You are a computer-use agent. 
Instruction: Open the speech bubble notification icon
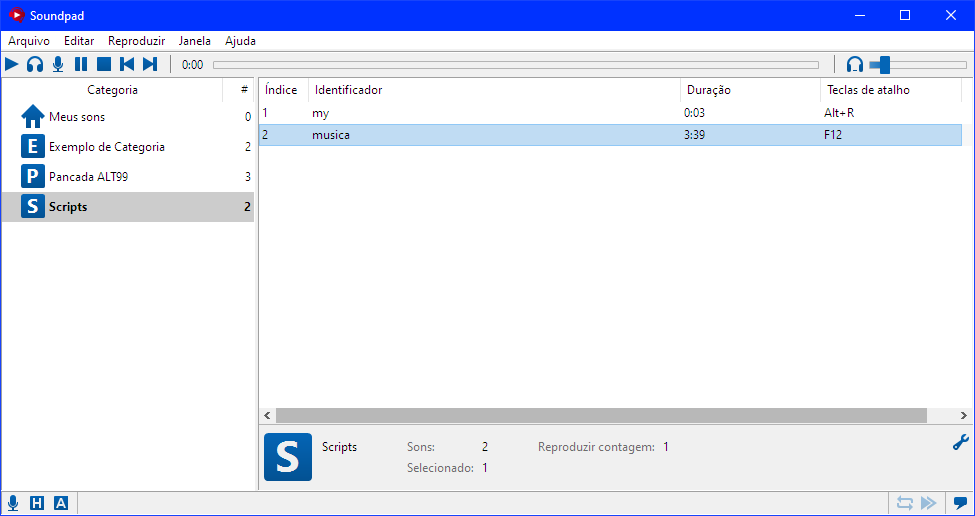(x=960, y=503)
